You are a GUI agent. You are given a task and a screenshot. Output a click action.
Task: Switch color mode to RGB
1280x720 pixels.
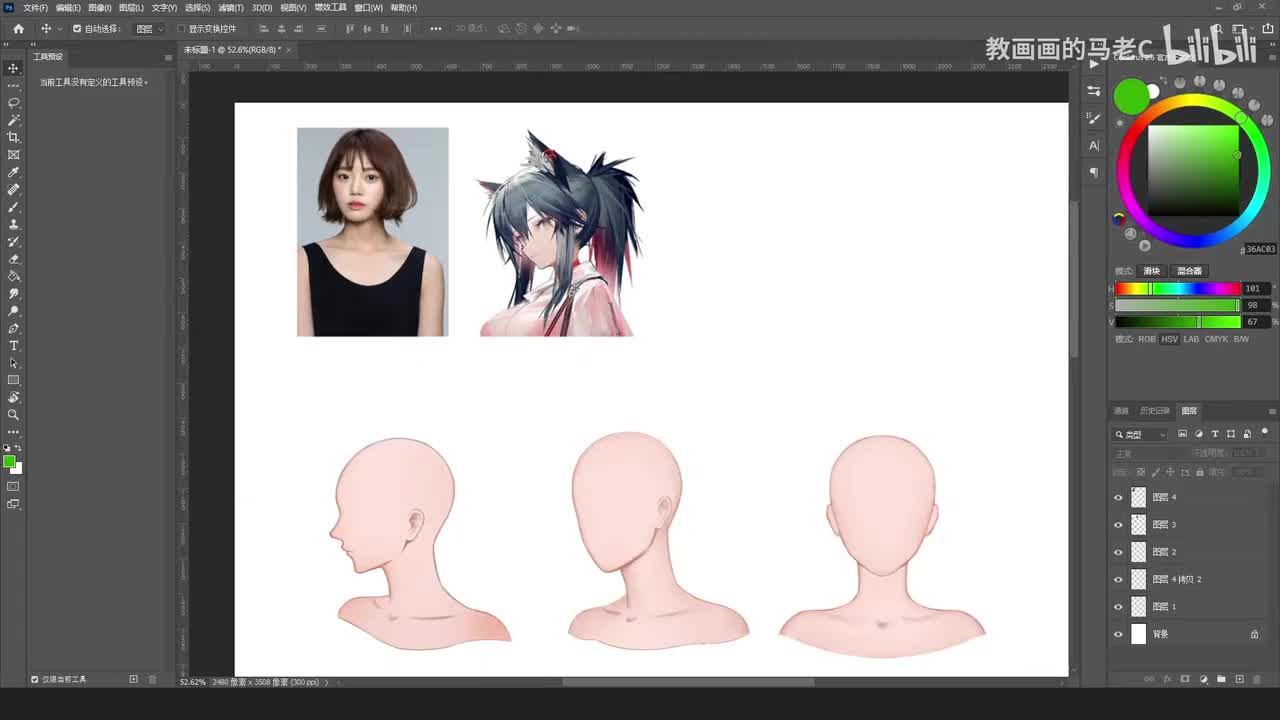click(x=1146, y=339)
